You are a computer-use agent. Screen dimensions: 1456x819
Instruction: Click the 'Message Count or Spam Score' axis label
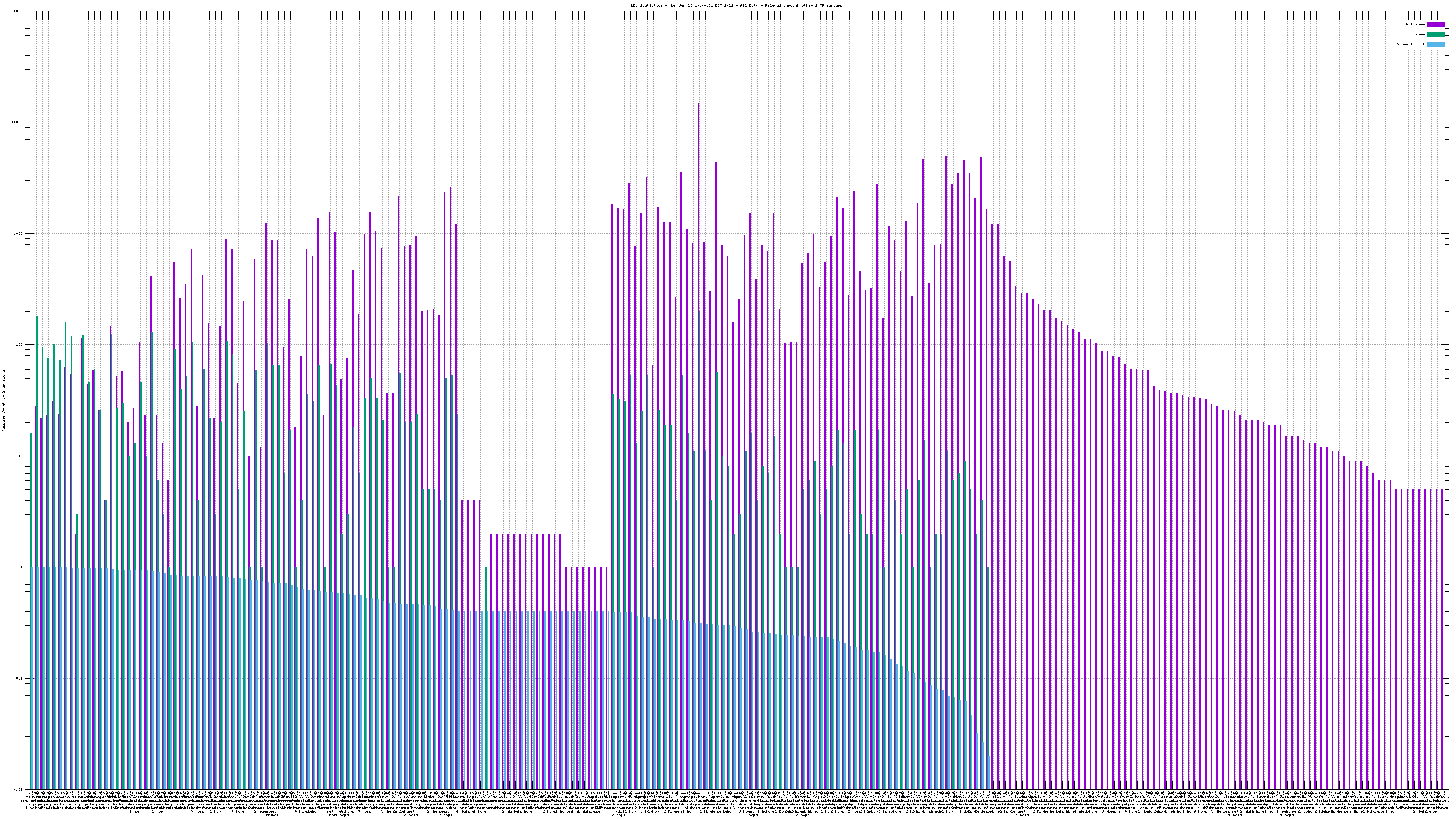click(x=3, y=401)
